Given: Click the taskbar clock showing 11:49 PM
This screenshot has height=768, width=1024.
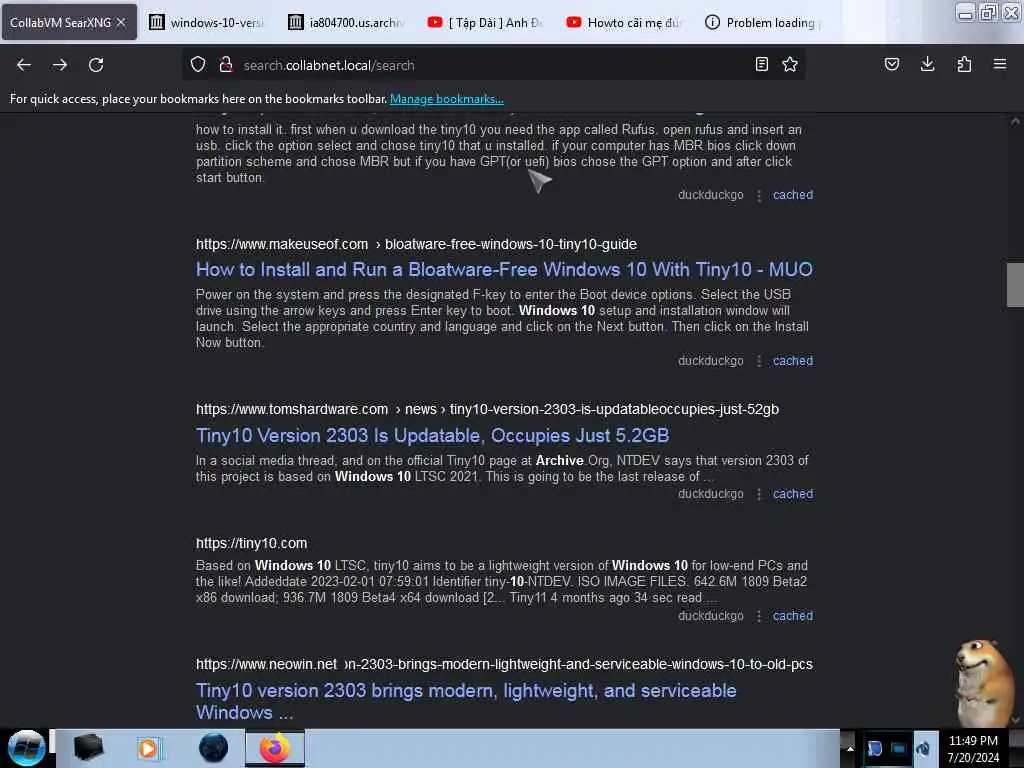Looking at the screenshot, I should pyautogui.click(x=973, y=748).
